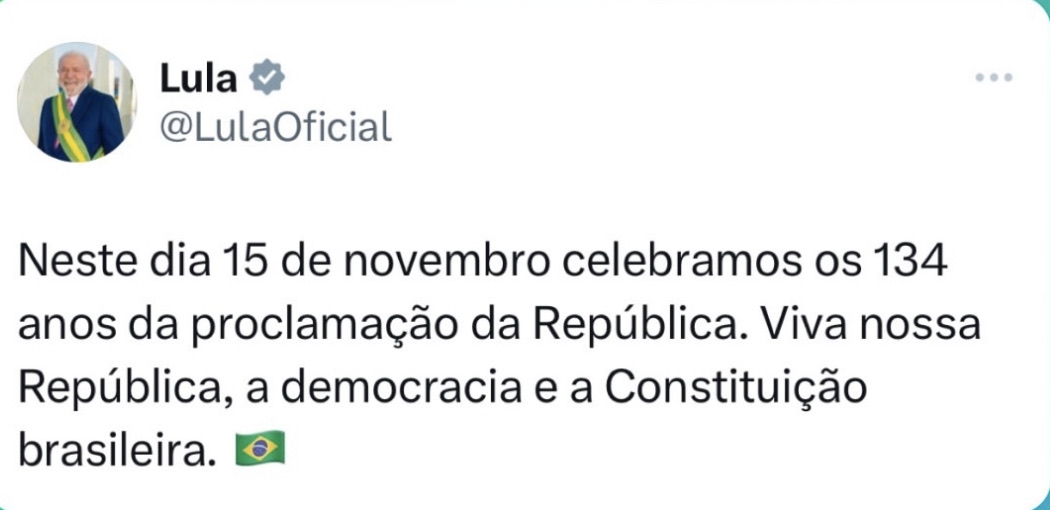The image size is (1050, 510).
Task: Click the number 15 in the tweet
Action: (242, 262)
